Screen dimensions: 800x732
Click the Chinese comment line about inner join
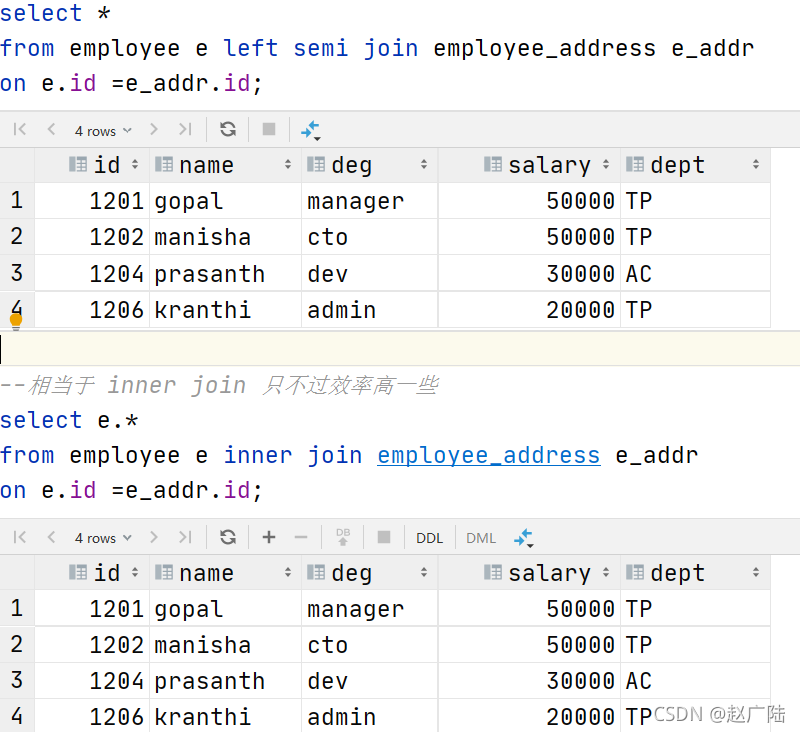[219, 385]
